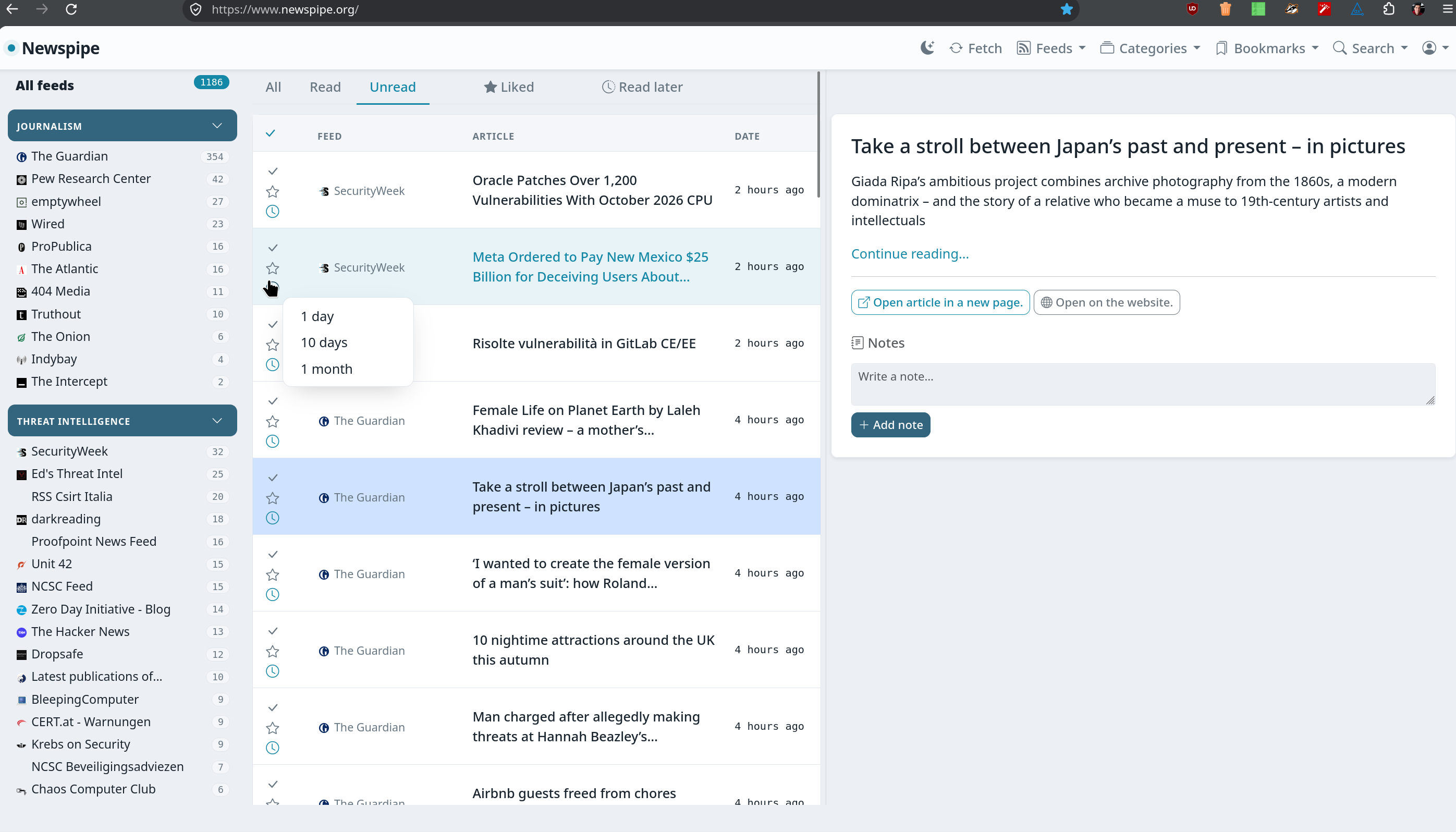1456x832 pixels.
Task: Star the Oracle Patches article
Action: (273, 191)
